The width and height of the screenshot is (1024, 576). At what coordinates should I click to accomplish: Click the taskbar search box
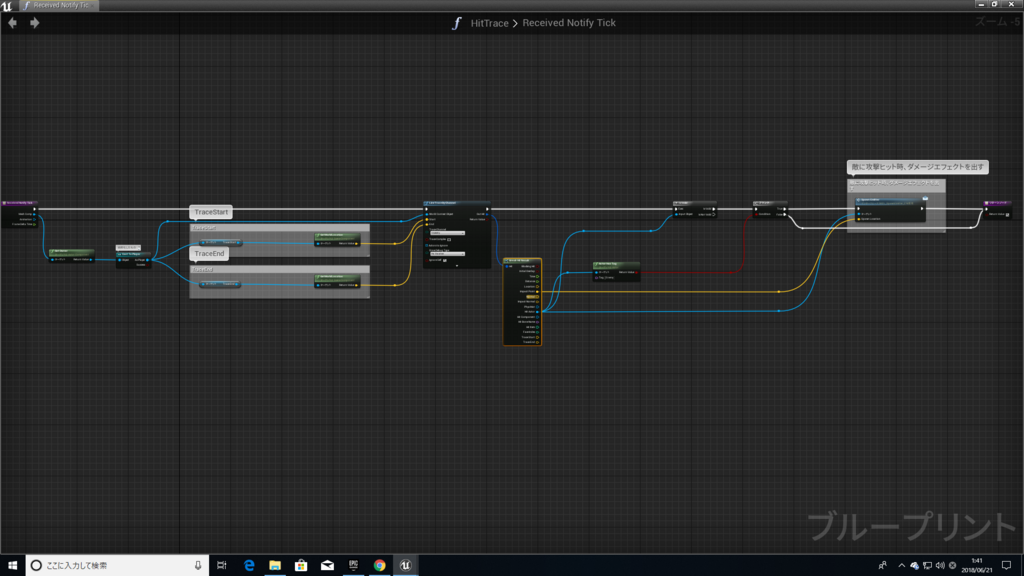tap(118, 565)
